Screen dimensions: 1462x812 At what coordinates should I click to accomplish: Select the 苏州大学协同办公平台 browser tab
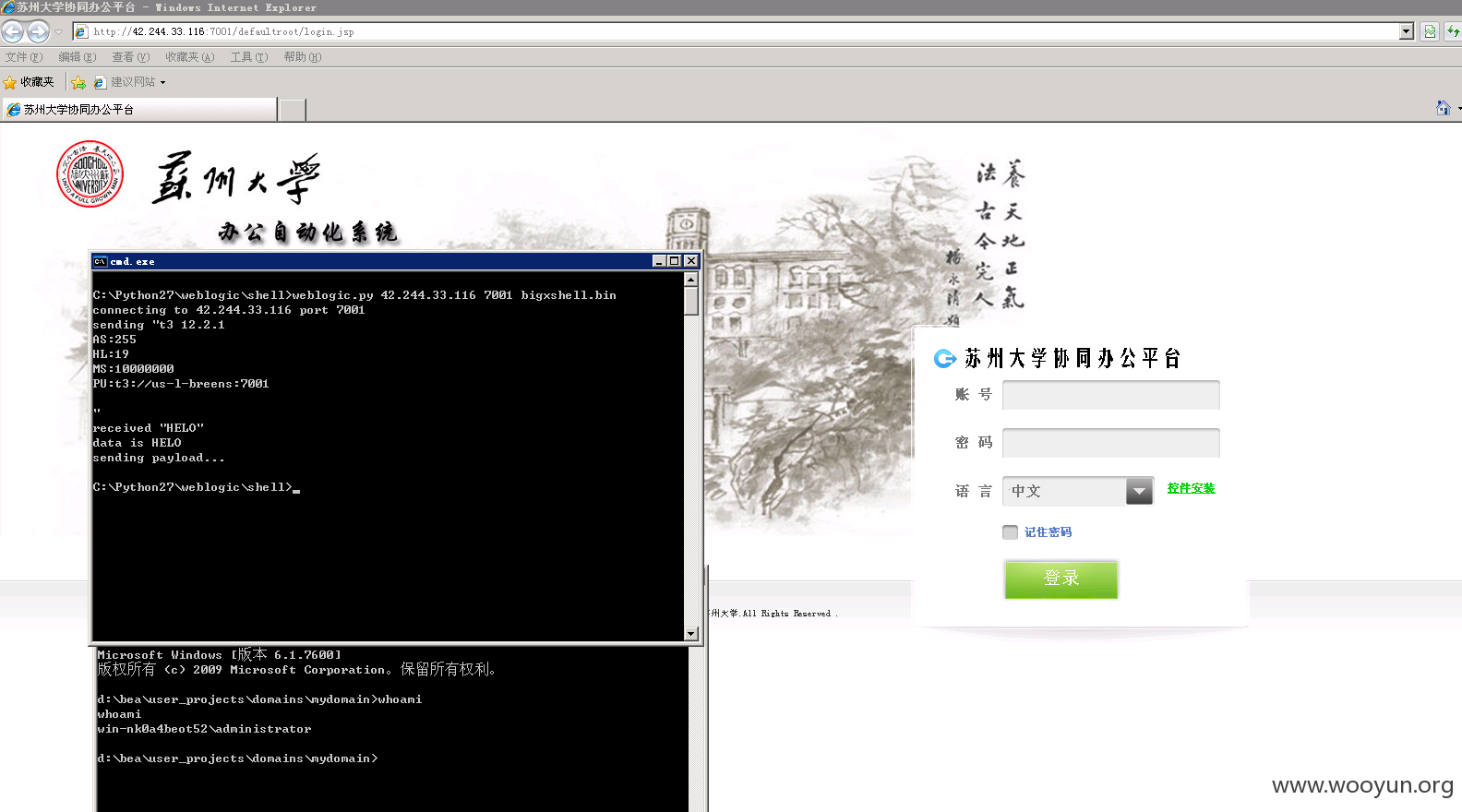[139, 110]
